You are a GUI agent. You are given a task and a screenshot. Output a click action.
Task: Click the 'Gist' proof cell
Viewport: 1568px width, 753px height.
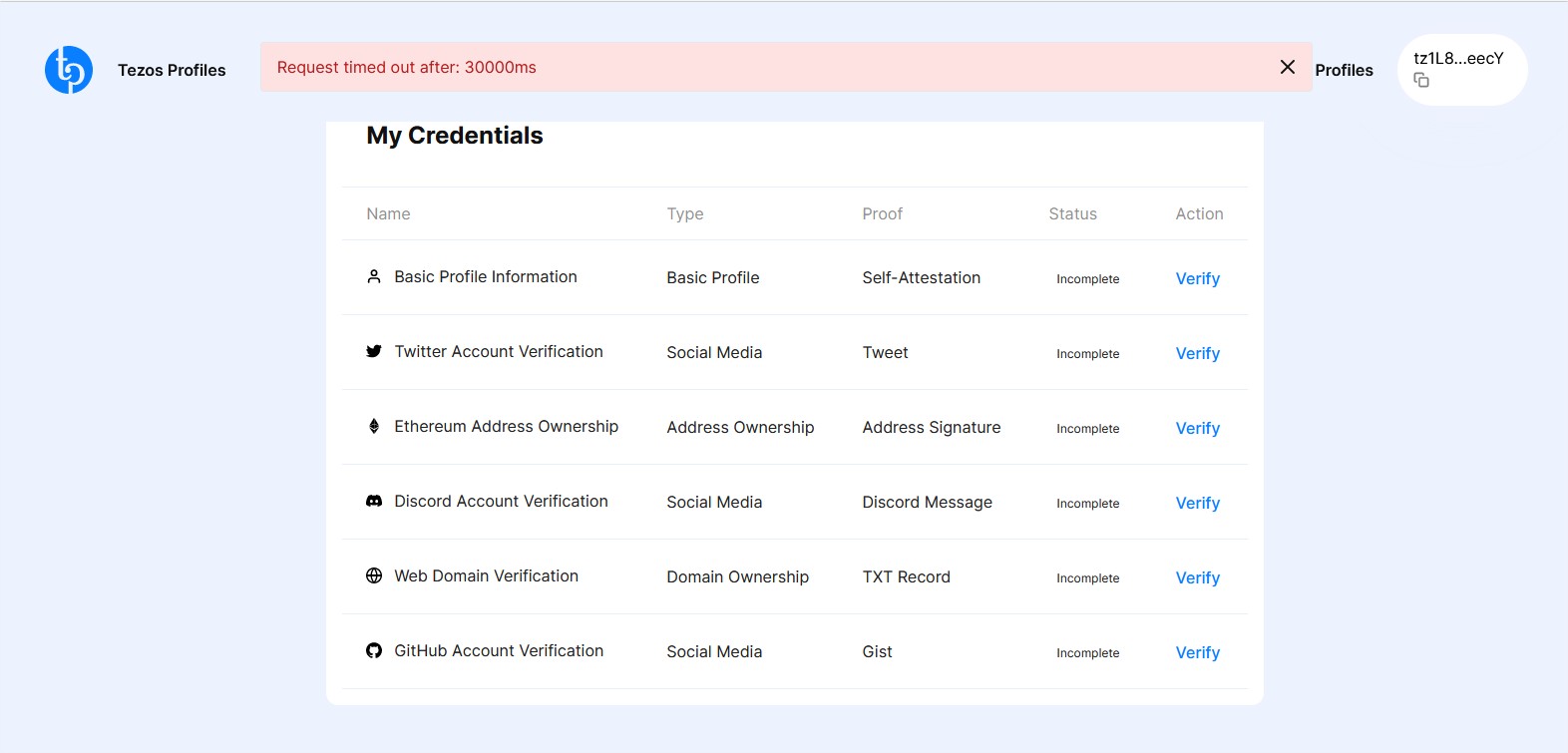click(x=878, y=651)
